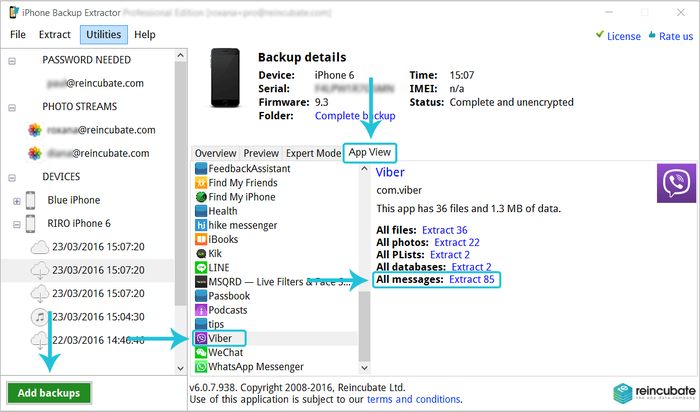Select the Blue iPhone device
The height and width of the screenshot is (412, 700).
(x=74, y=200)
